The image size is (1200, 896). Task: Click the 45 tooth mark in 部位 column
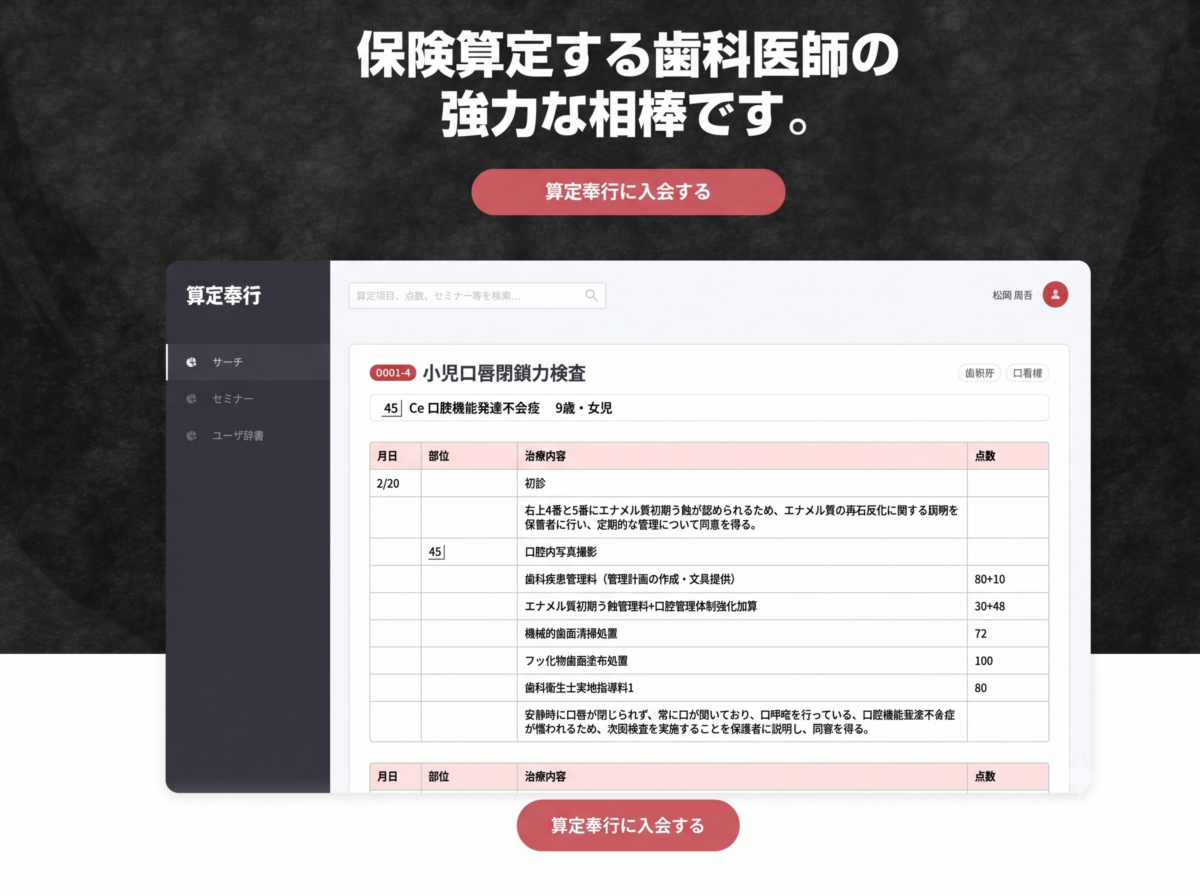pyautogui.click(x=435, y=552)
